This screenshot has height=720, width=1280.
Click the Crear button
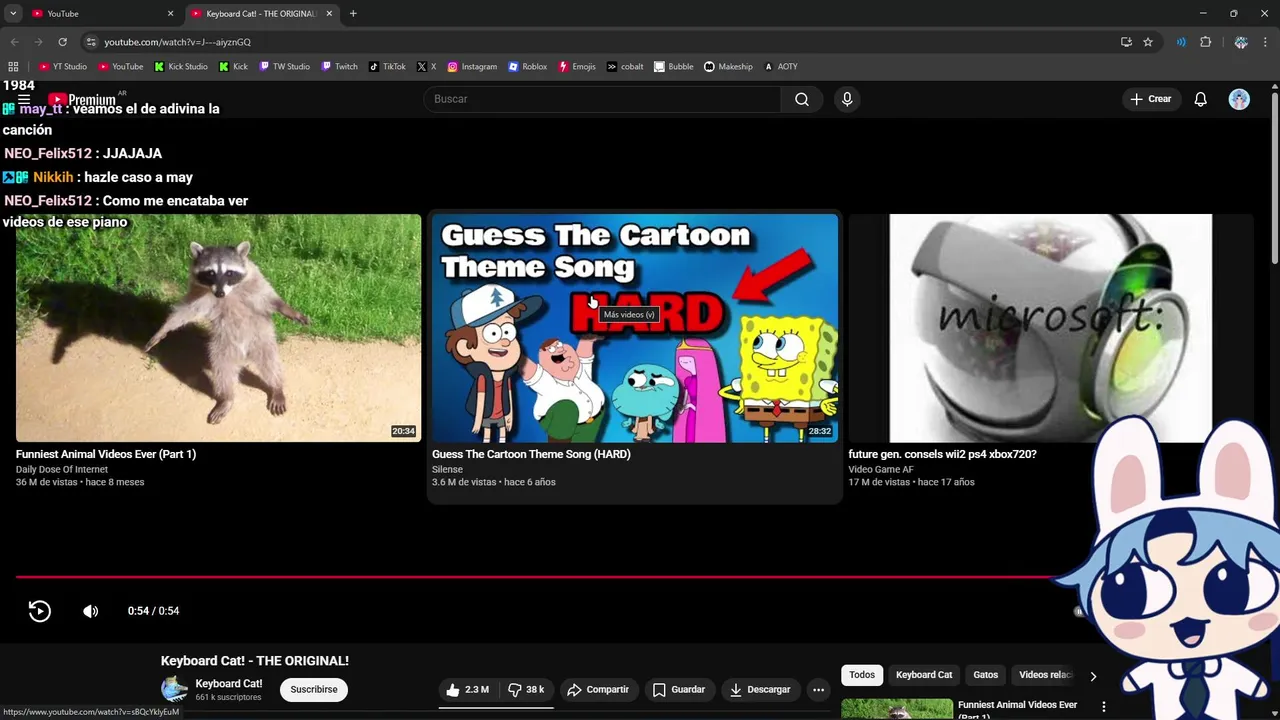(1151, 99)
